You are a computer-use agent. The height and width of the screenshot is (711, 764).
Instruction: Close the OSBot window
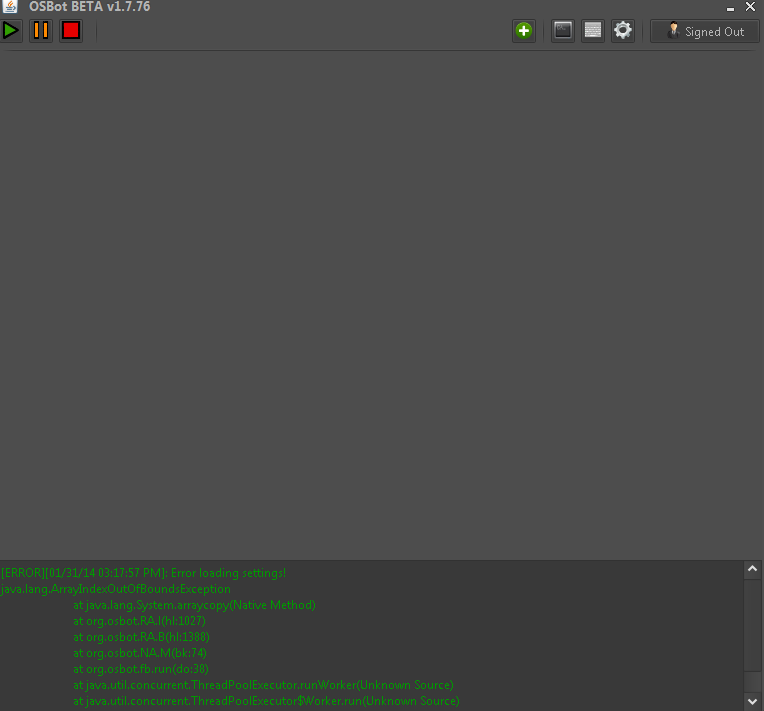pos(750,7)
